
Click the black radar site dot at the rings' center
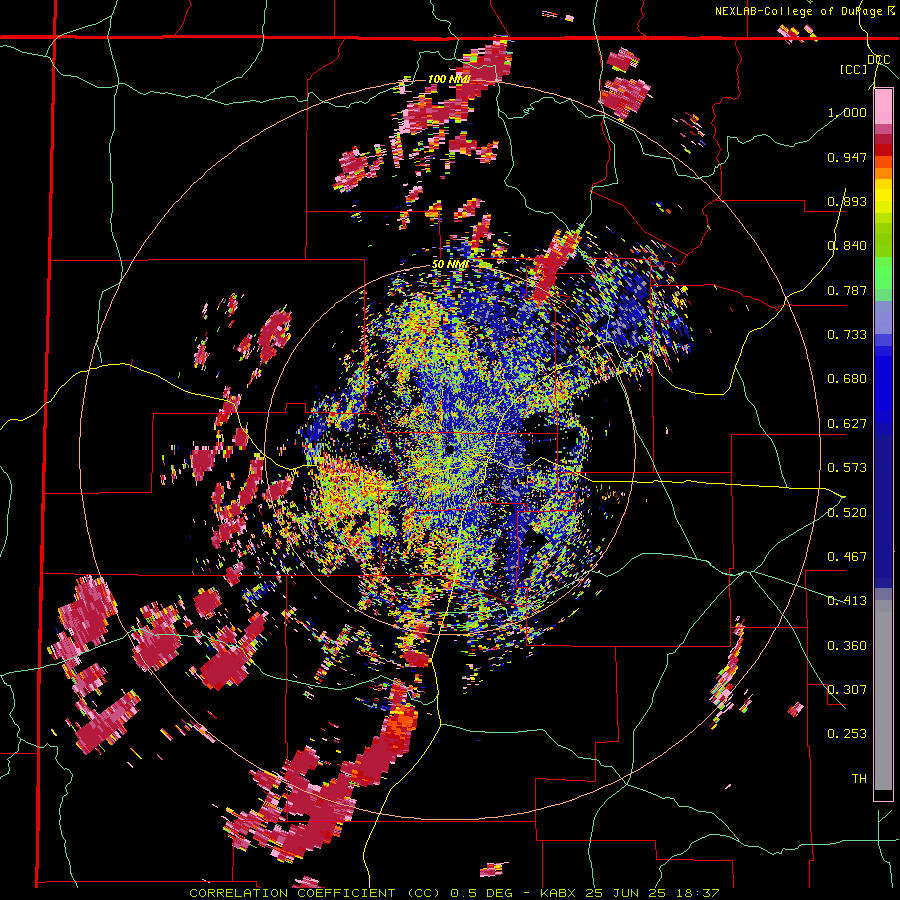449,449
